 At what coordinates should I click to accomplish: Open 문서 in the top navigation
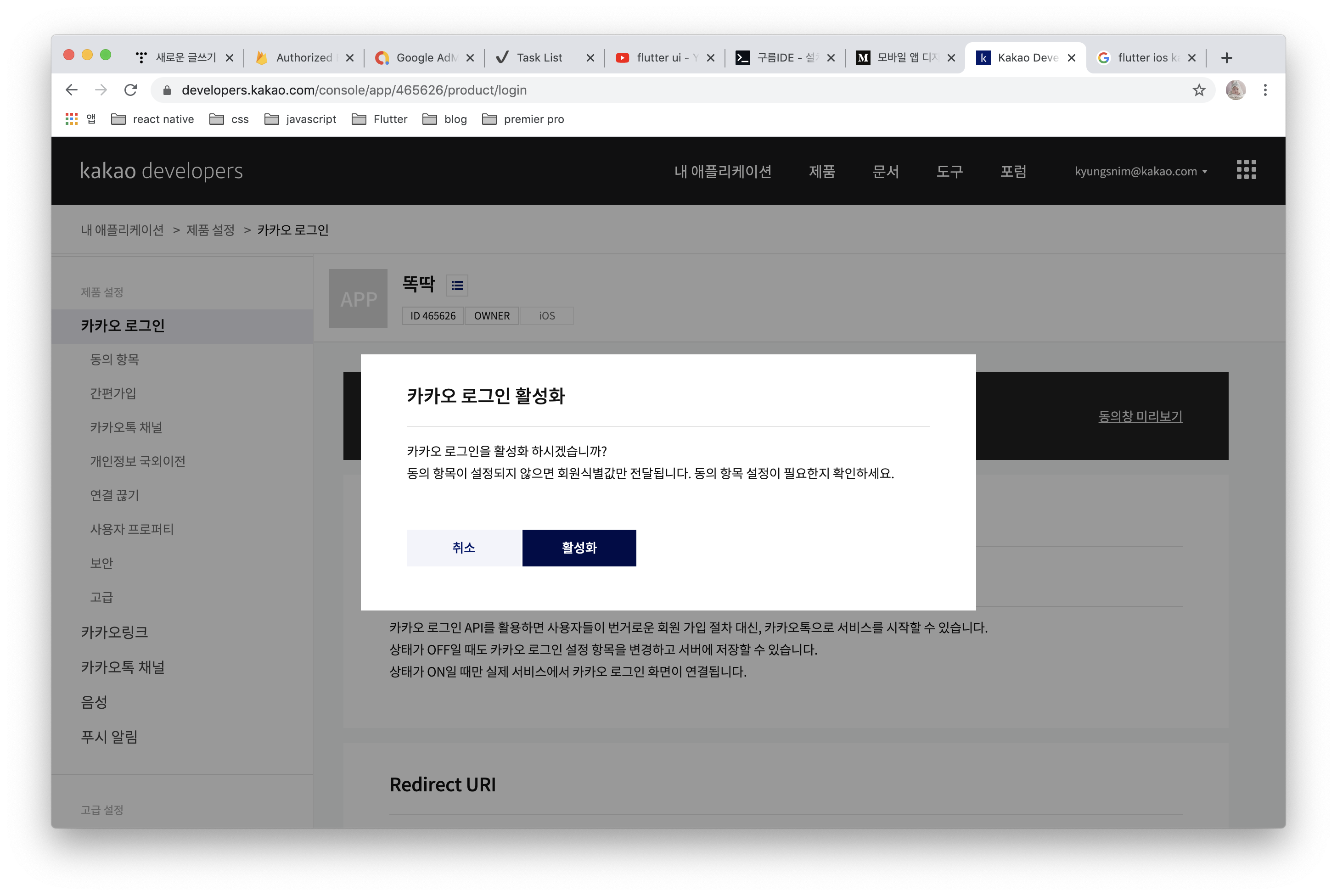(x=885, y=171)
